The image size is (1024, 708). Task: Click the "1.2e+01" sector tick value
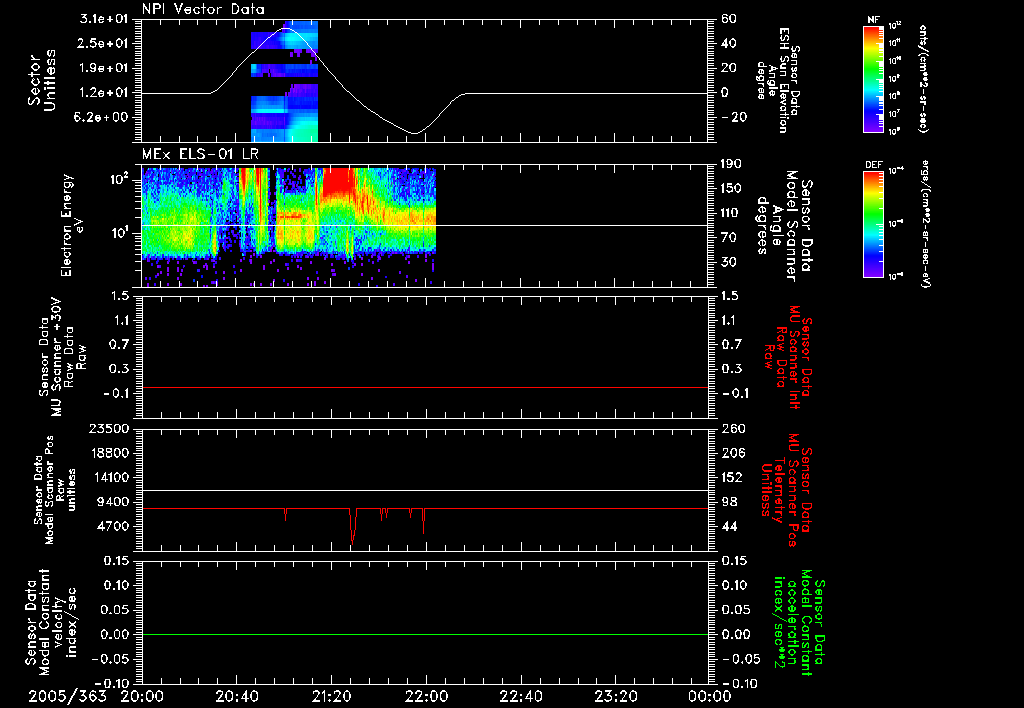point(105,93)
